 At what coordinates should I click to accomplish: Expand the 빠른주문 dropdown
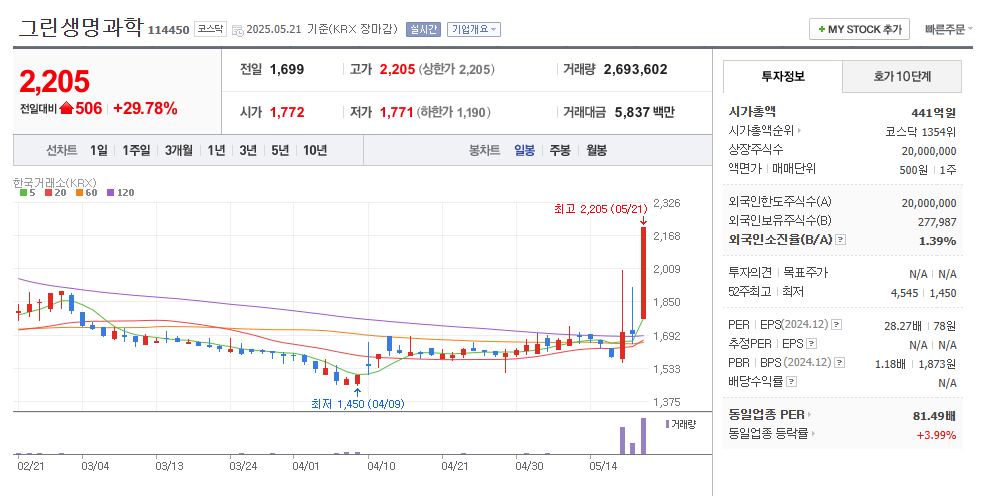(948, 30)
